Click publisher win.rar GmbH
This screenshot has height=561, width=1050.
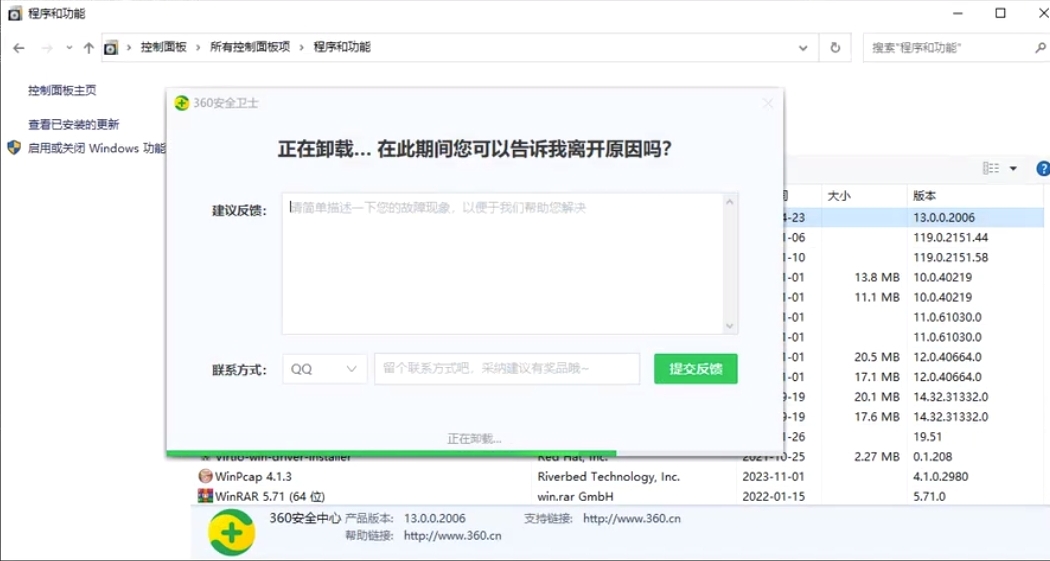point(575,497)
